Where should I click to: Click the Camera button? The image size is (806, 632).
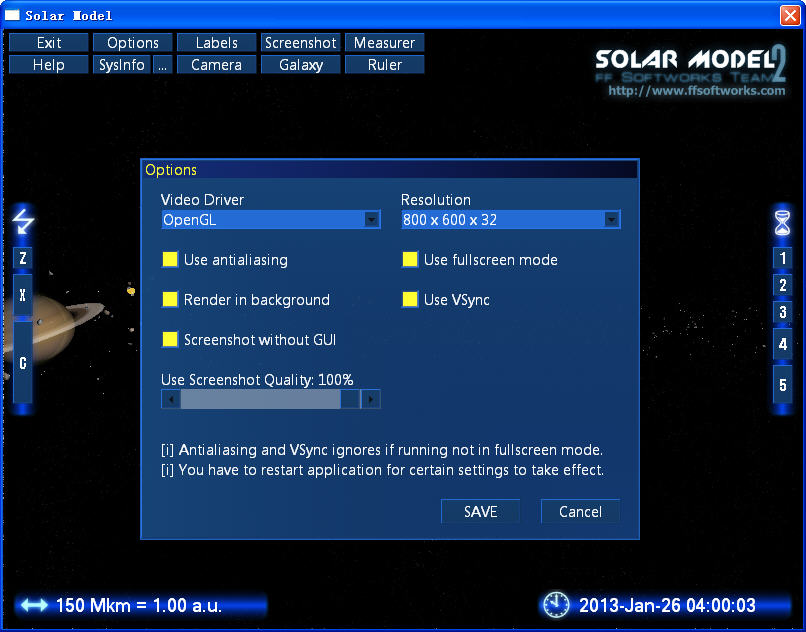click(216, 65)
